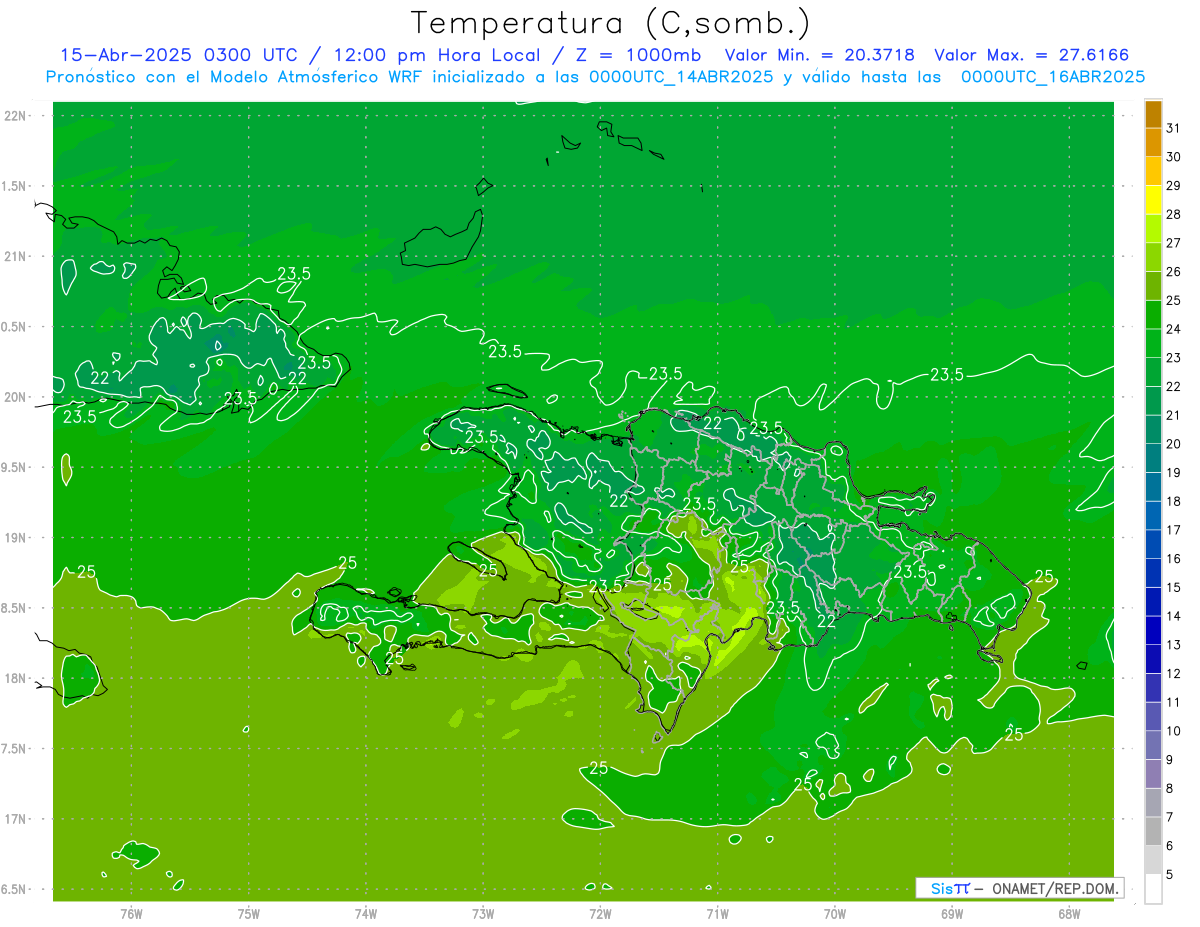Click the '17N' latitude axis label
This screenshot has height=927, width=1200.
tap(16, 819)
